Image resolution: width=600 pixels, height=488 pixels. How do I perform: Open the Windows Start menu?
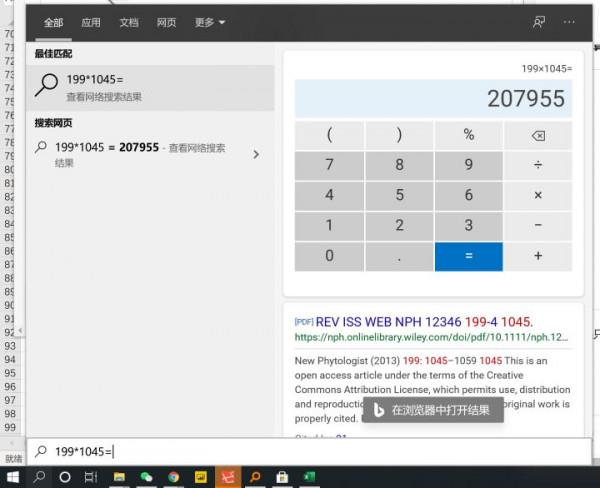(13, 477)
